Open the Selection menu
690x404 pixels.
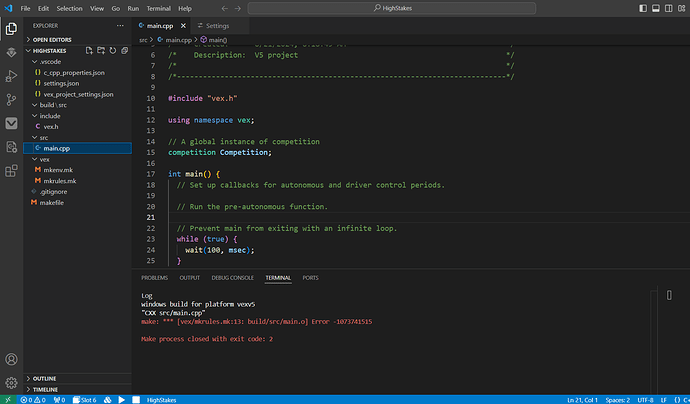70,8
